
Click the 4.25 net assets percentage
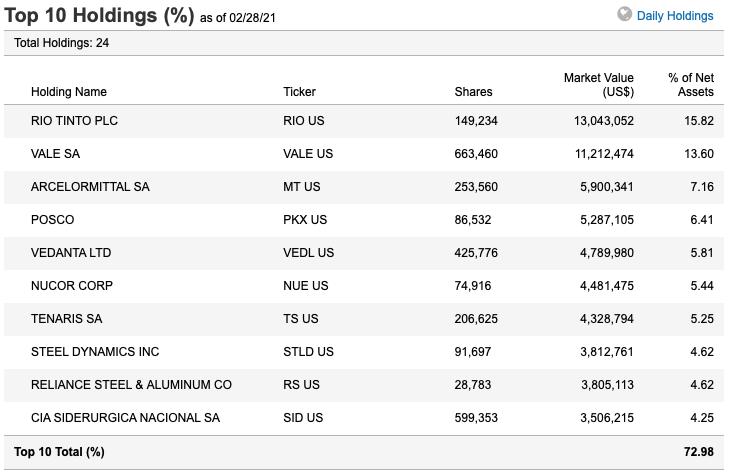(x=702, y=418)
